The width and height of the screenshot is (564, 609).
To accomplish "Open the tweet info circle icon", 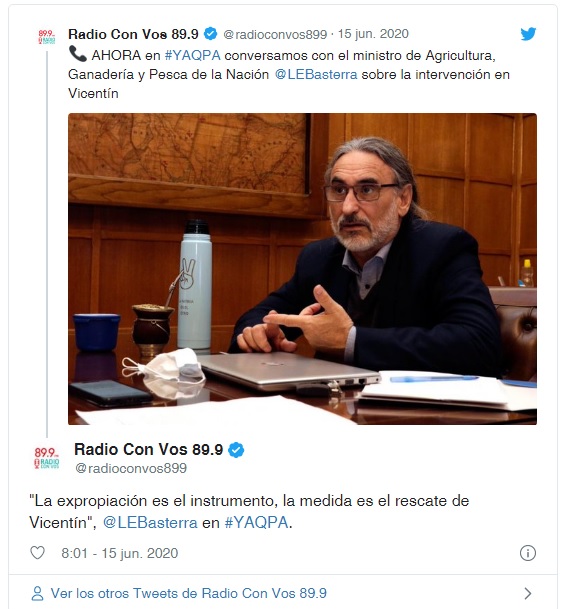I will pyautogui.click(x=527, y=553).
